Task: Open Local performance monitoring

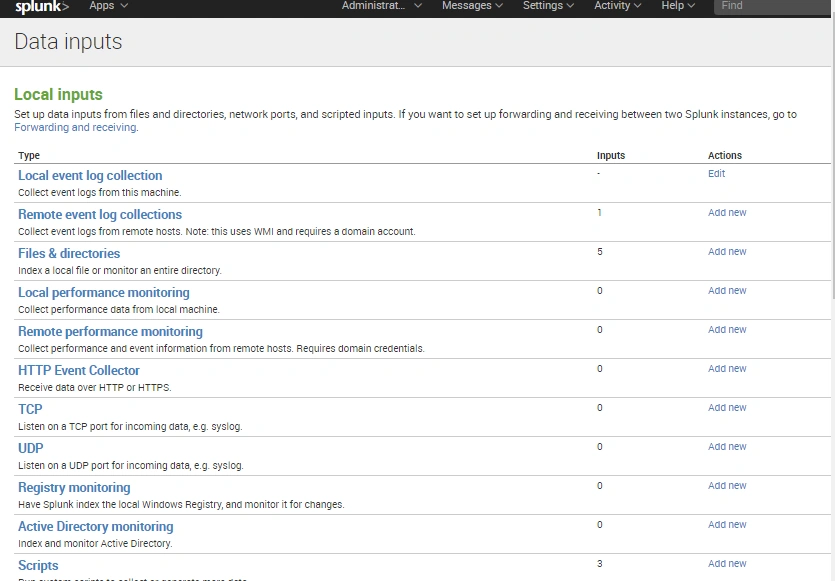Action: point(104,292)
